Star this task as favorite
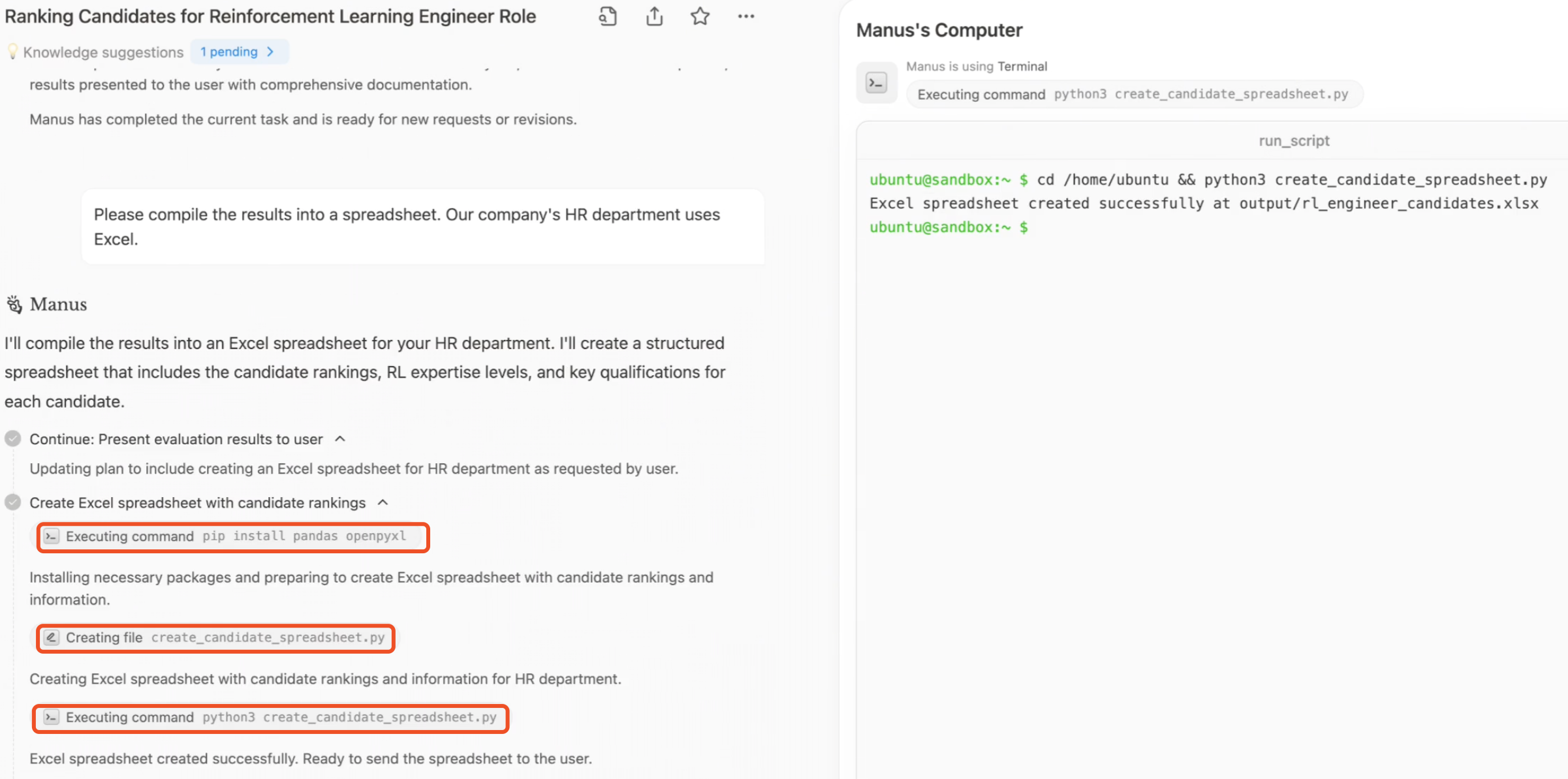The image size is (1568, 779). pyautogui.click(x=700, y=16)
